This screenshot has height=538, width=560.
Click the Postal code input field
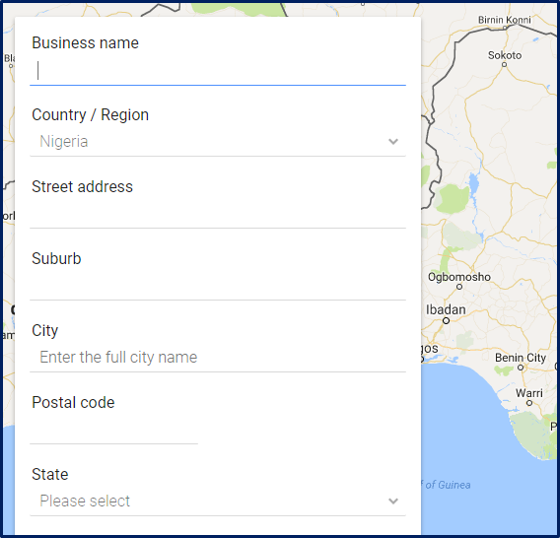click(x=114, y=430)
